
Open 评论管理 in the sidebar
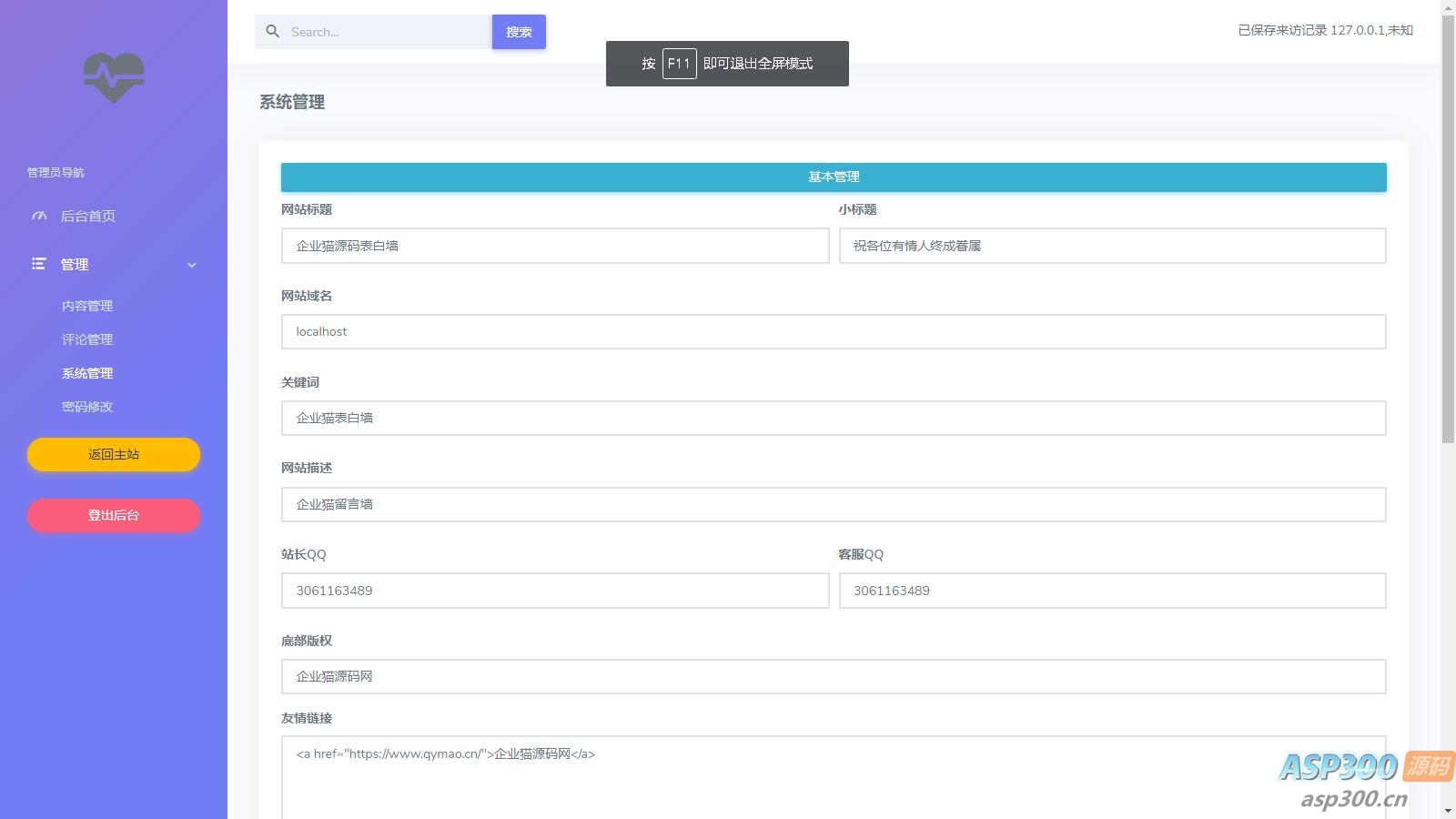(x=87, y=339)
